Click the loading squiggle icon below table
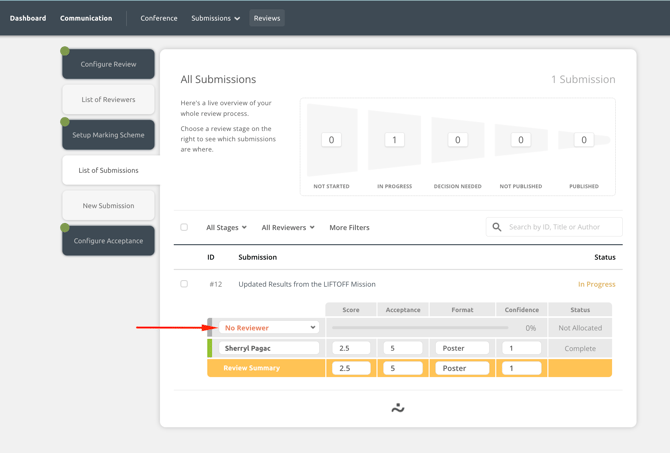 (398, 408)
